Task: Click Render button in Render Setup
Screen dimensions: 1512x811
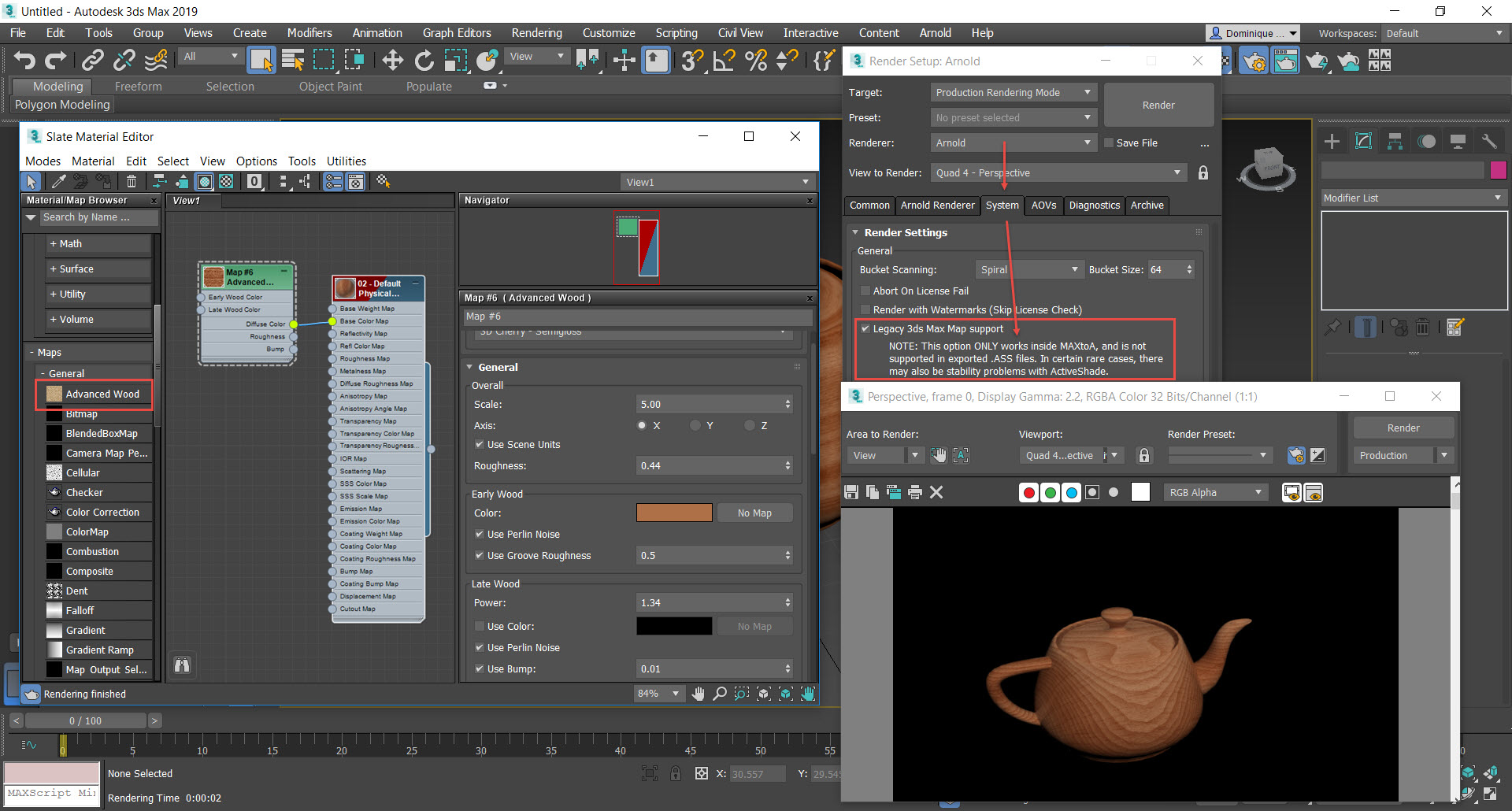Action: 1158,106
